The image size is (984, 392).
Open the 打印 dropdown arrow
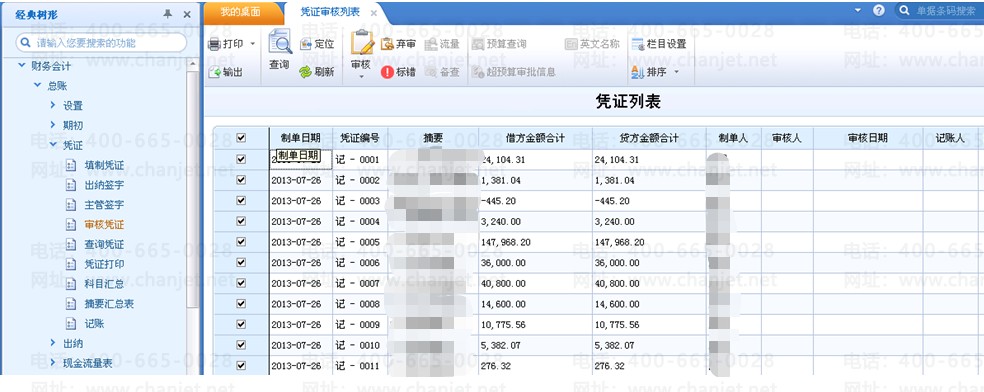(253, 44)
